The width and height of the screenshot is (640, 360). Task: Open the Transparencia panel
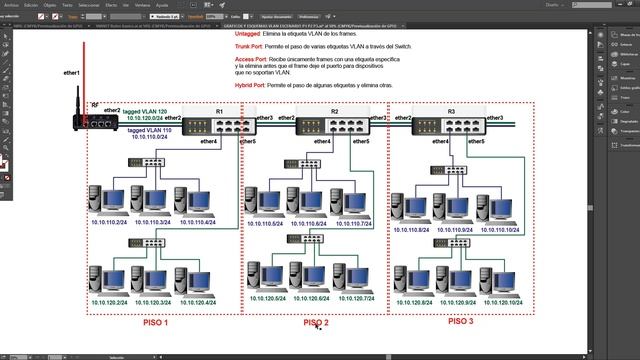[x=624, y=131]
